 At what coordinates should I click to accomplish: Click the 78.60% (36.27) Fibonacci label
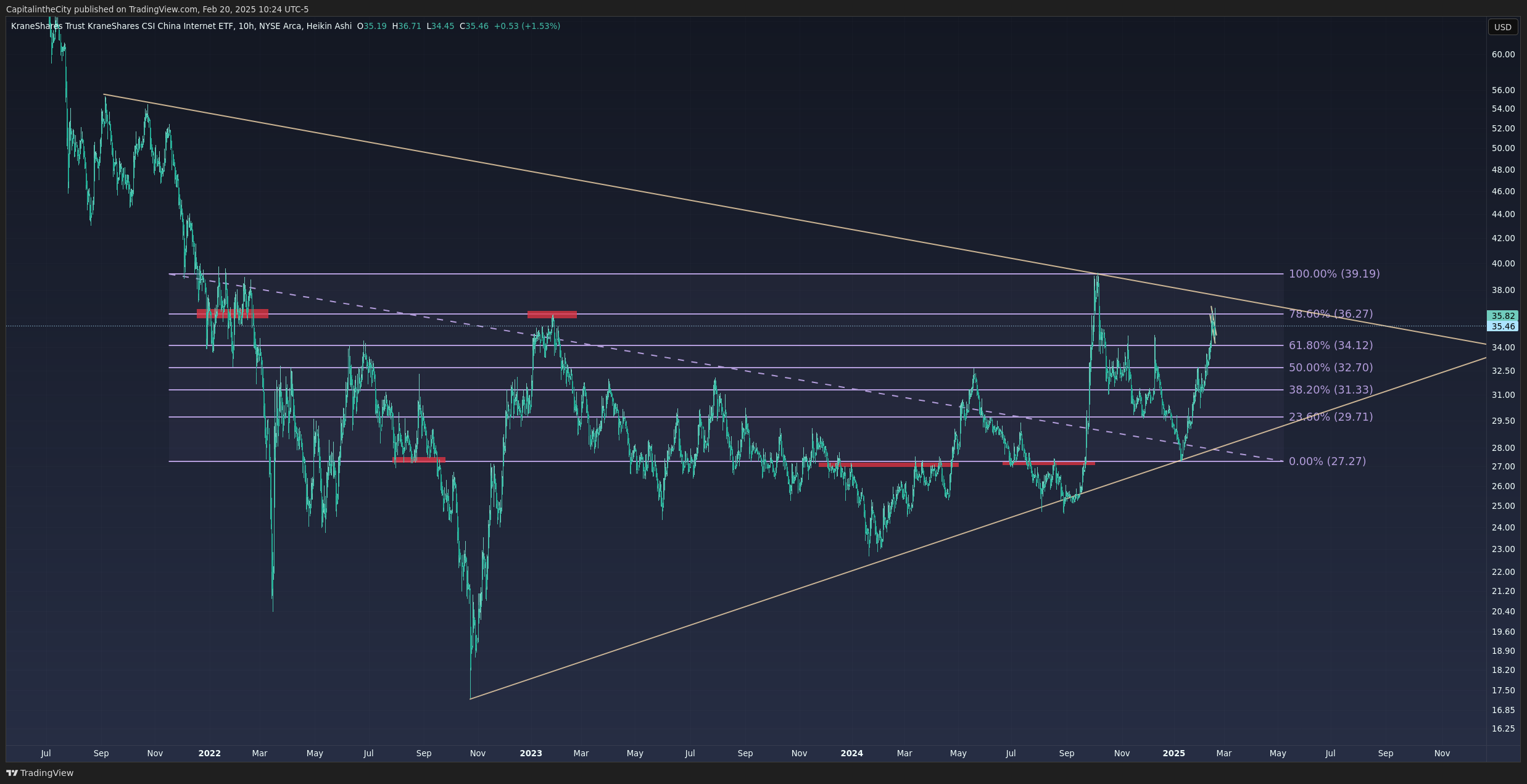(1331, 314)
